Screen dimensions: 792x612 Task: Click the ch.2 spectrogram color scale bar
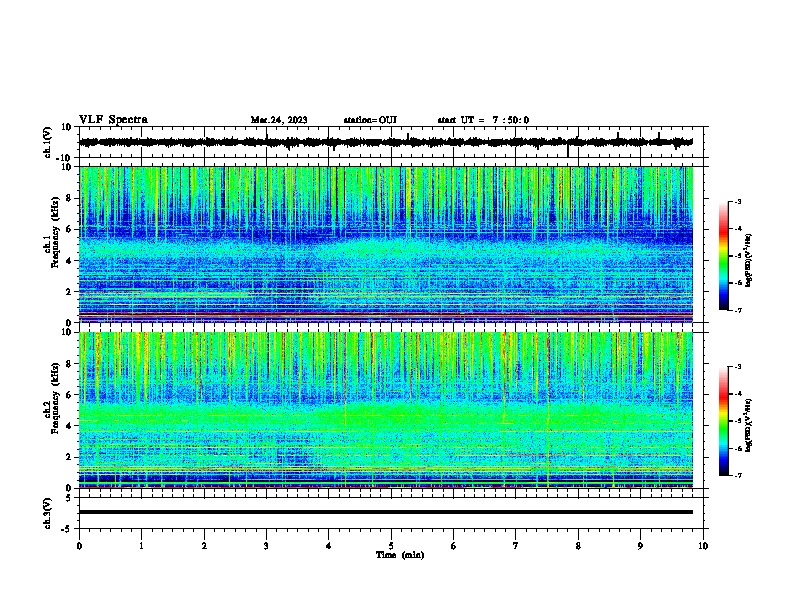tap(723, 421)
